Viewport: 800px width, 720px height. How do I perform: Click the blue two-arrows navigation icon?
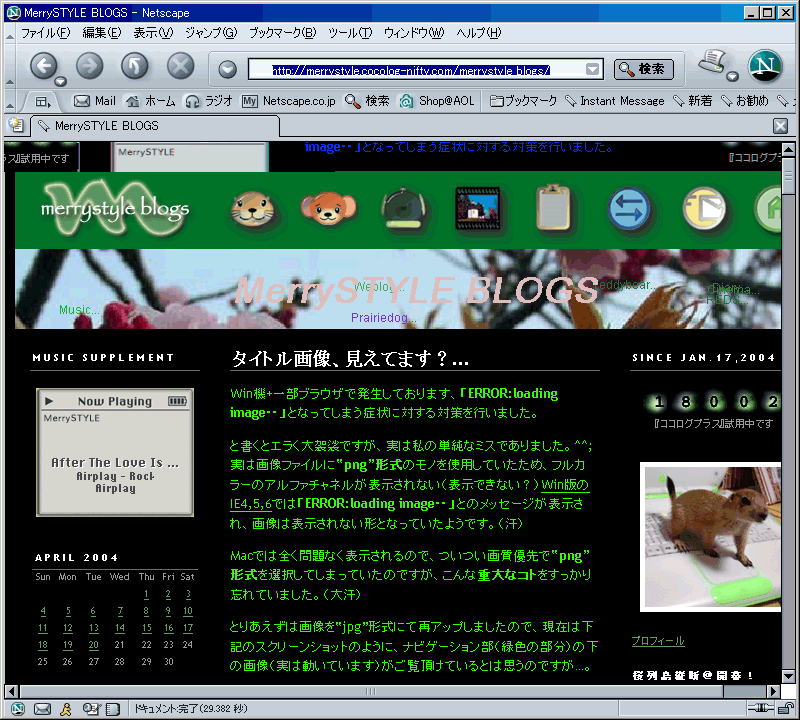point(629,209)
